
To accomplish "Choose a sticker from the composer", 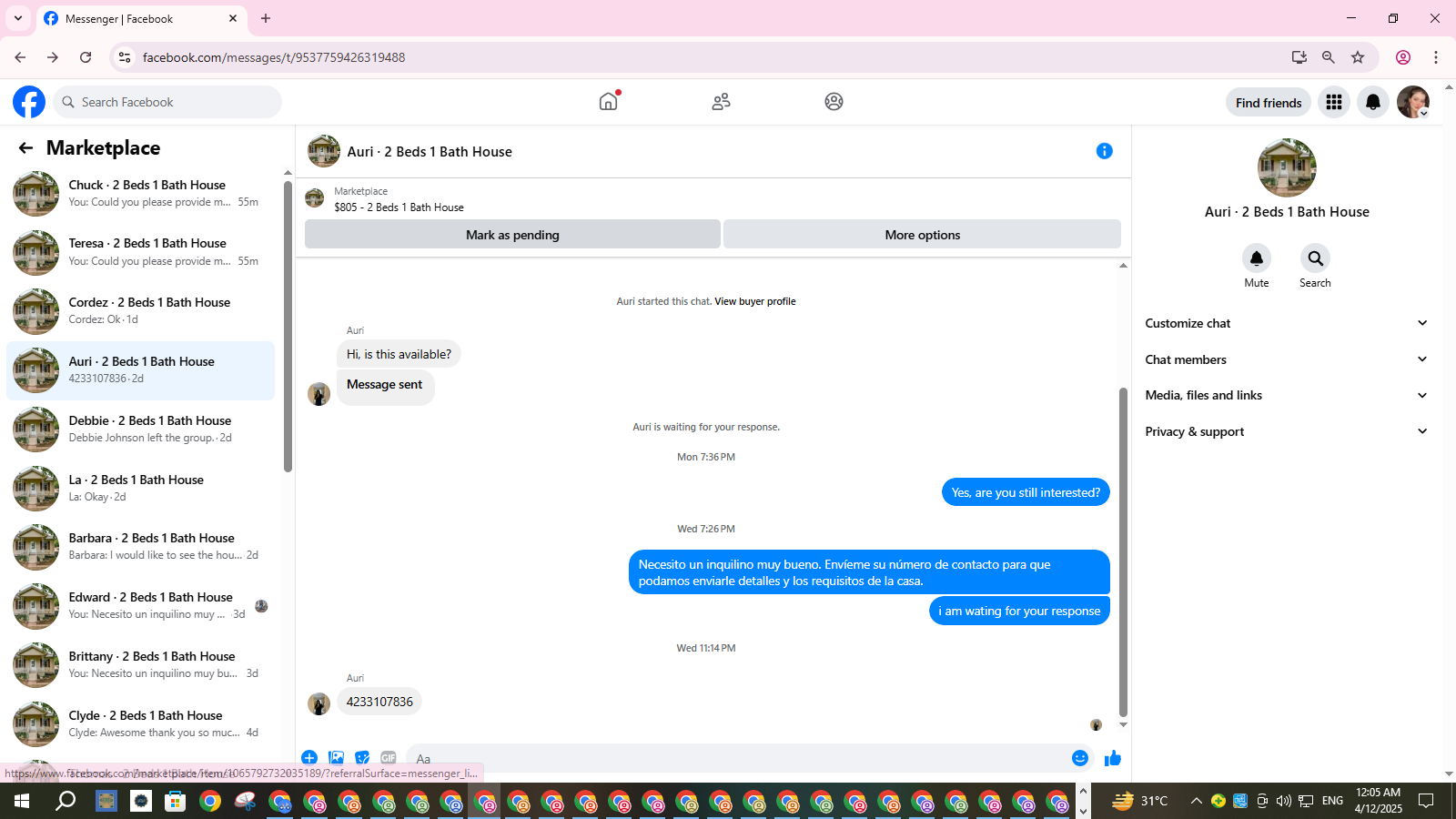I will click(x=363, y=758).
